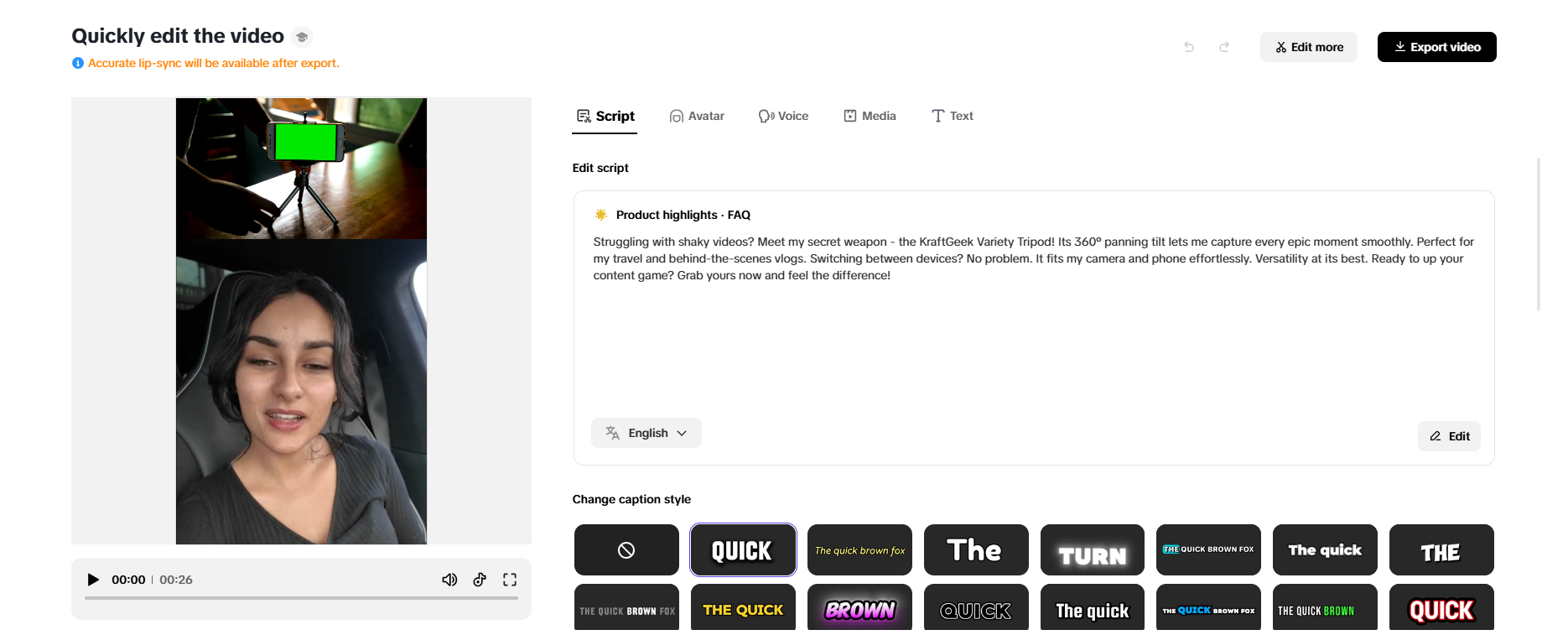Play the video preview
Viewport: 1568px width, 635px height.
tap(93, 580)
